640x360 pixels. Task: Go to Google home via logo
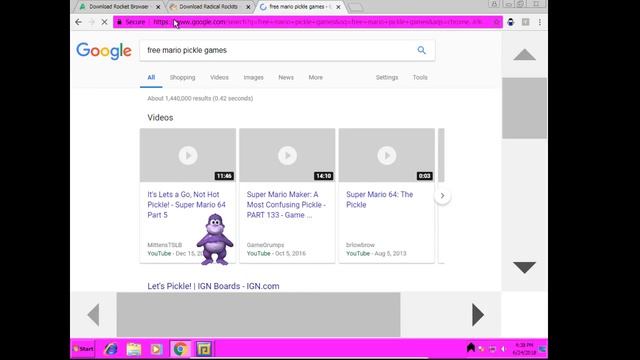[x=104, y=51]
